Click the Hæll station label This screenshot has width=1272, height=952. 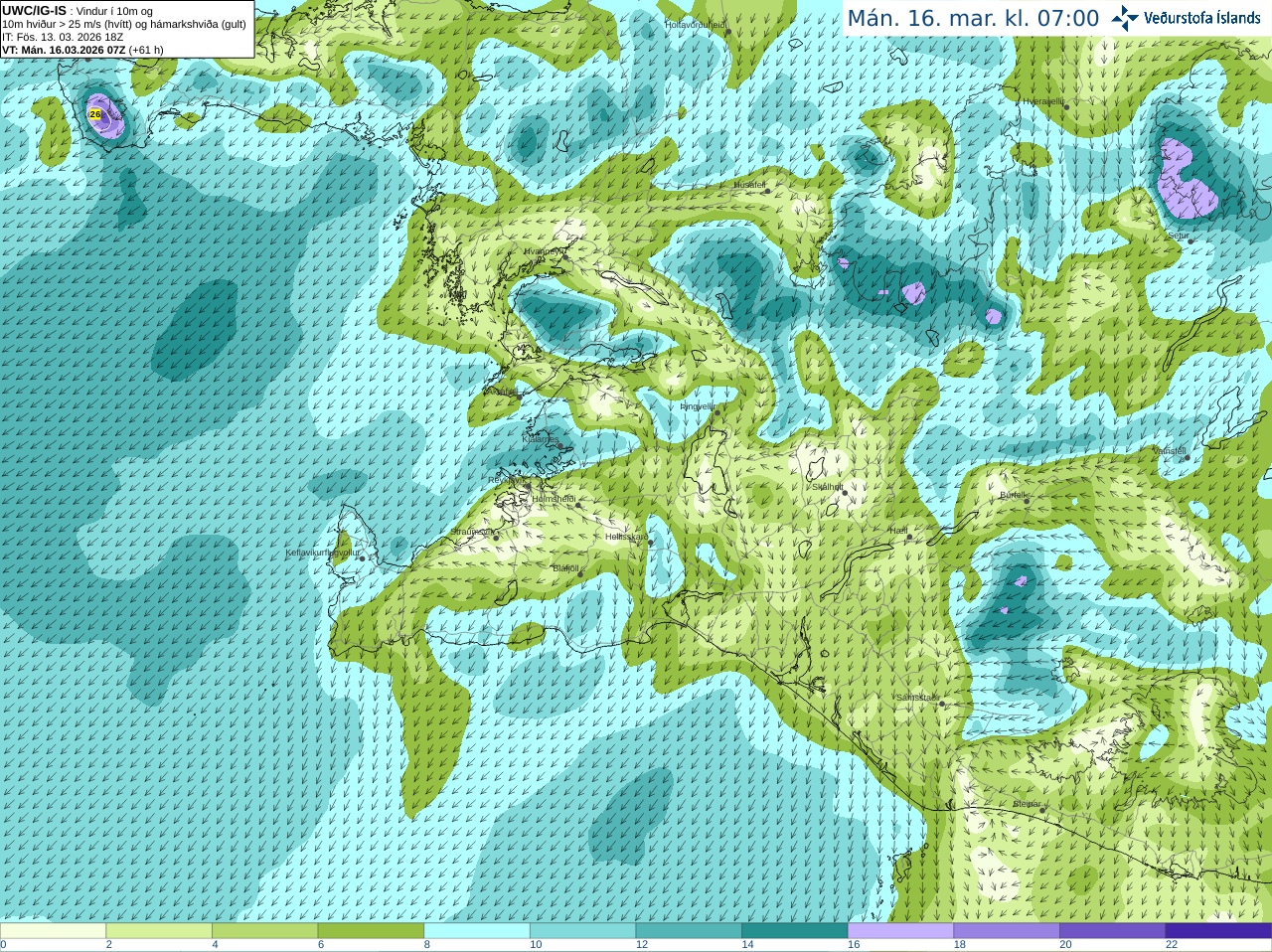(898, 531)
